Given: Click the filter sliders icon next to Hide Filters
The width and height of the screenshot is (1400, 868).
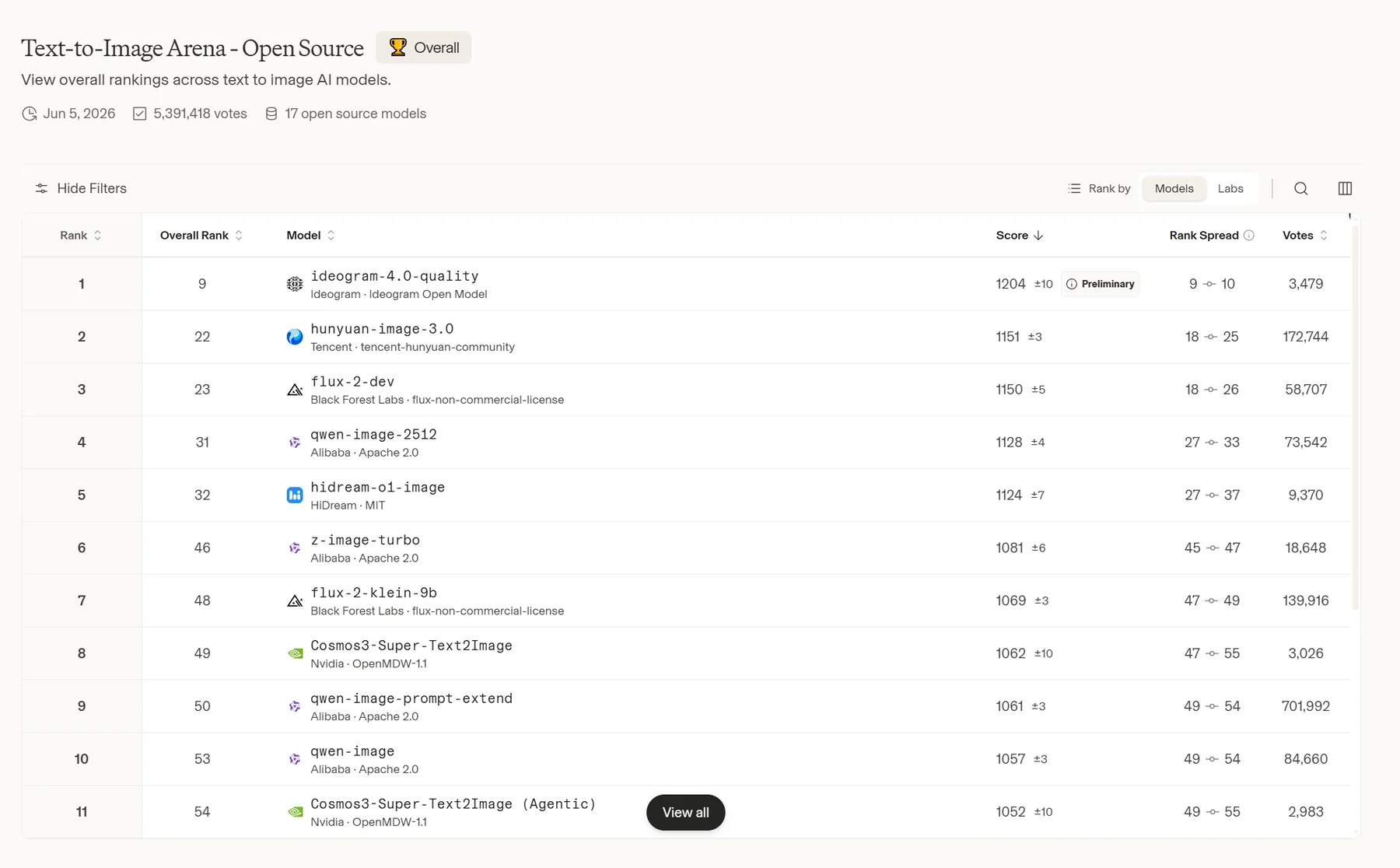Looking at the screenshot, I should click(x=42, y=188).
